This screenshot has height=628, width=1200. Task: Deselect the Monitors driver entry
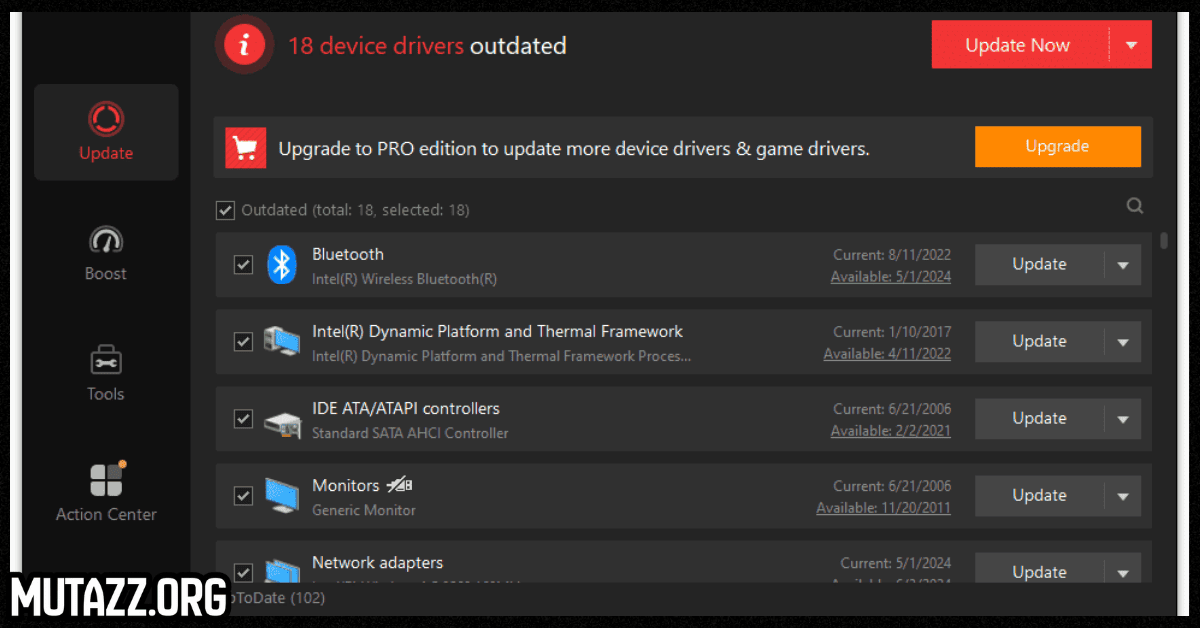pos(243,495)
